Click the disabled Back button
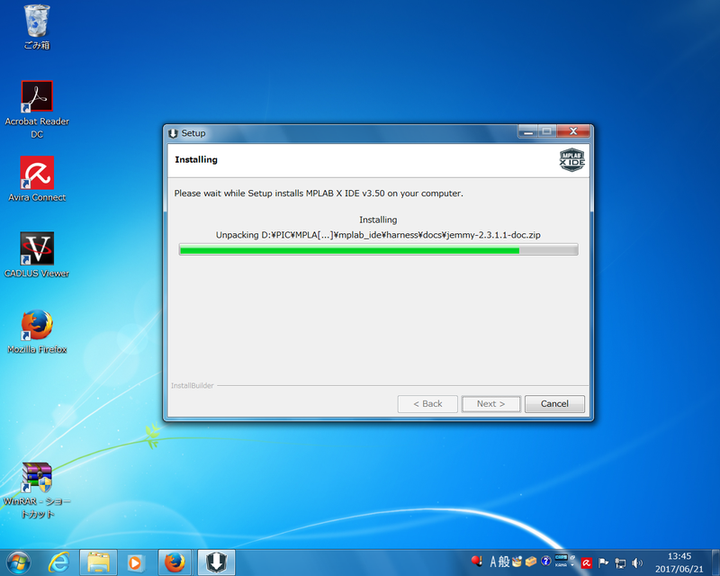This screenshot has width=720, height=576. click(x=427, y=404)
